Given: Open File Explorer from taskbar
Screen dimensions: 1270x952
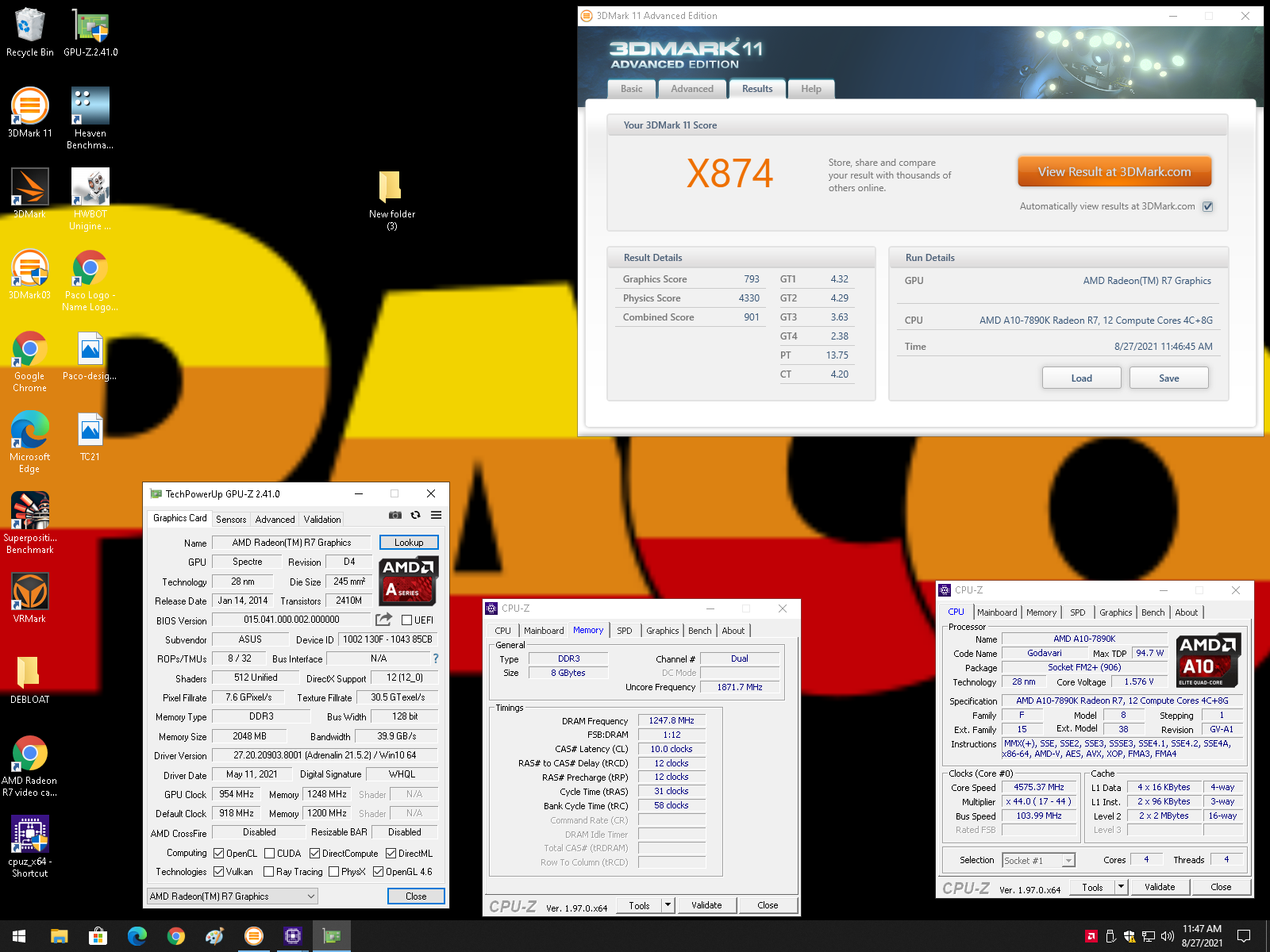Looking at the screenshot, I should coord(59,936).
